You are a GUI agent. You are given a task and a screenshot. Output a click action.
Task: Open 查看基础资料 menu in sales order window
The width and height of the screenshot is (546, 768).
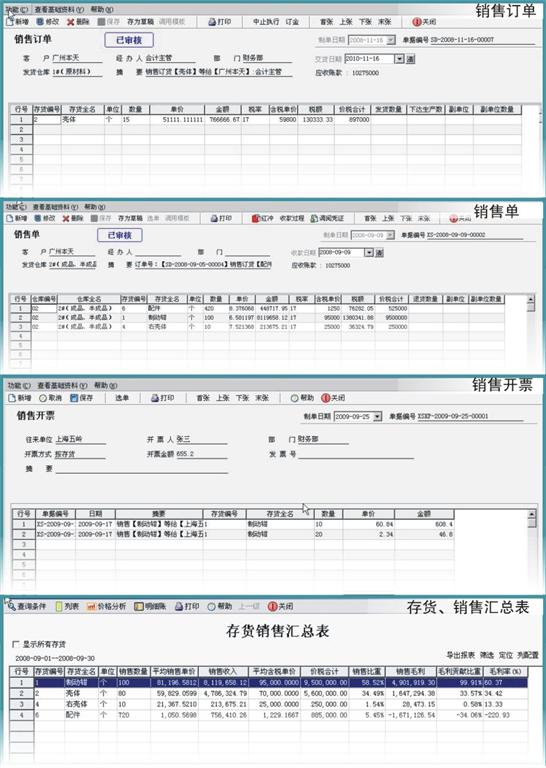tap(59, 9)
